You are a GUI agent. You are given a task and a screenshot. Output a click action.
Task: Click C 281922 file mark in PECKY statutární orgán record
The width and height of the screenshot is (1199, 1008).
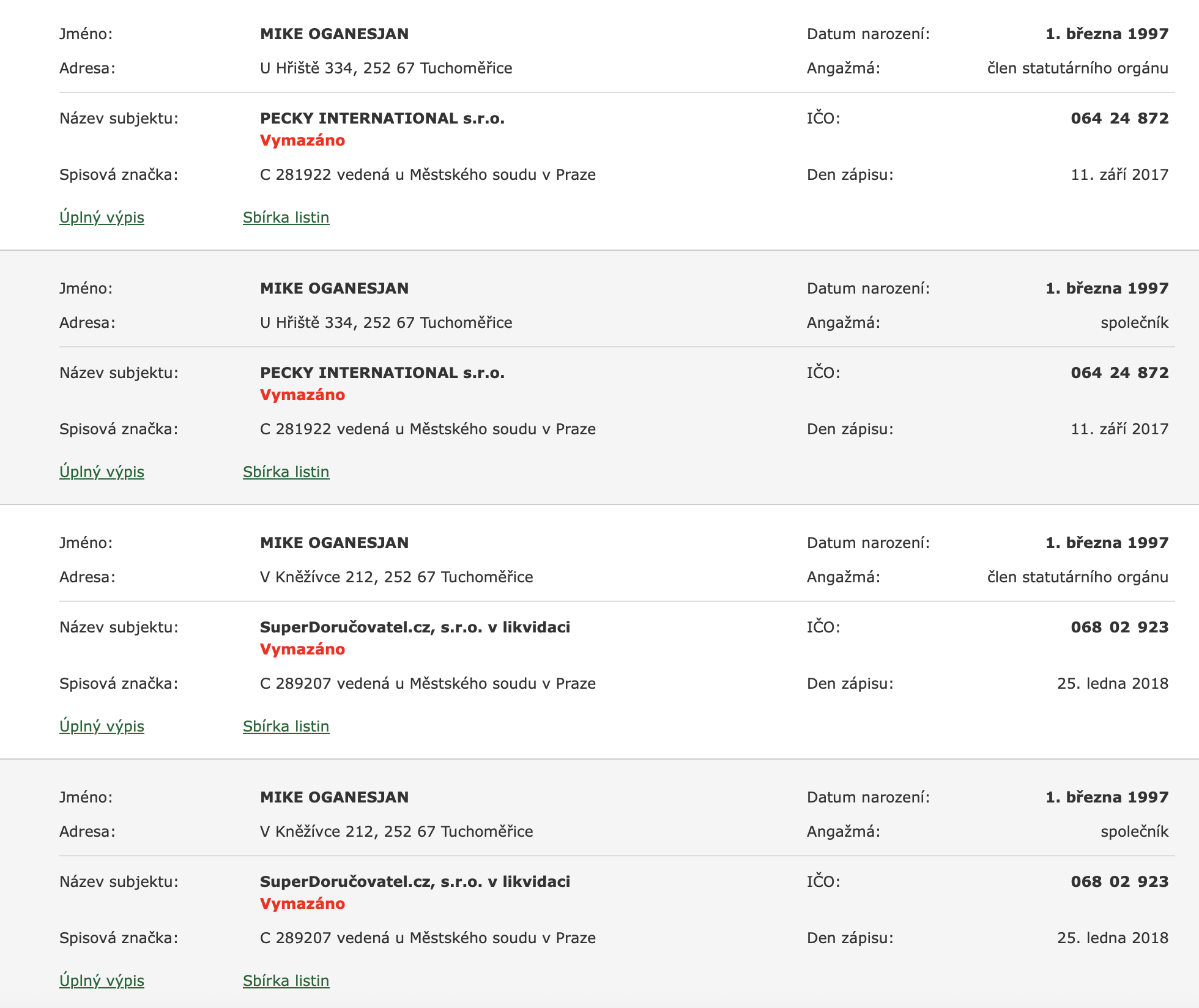(x=428, y=174)
